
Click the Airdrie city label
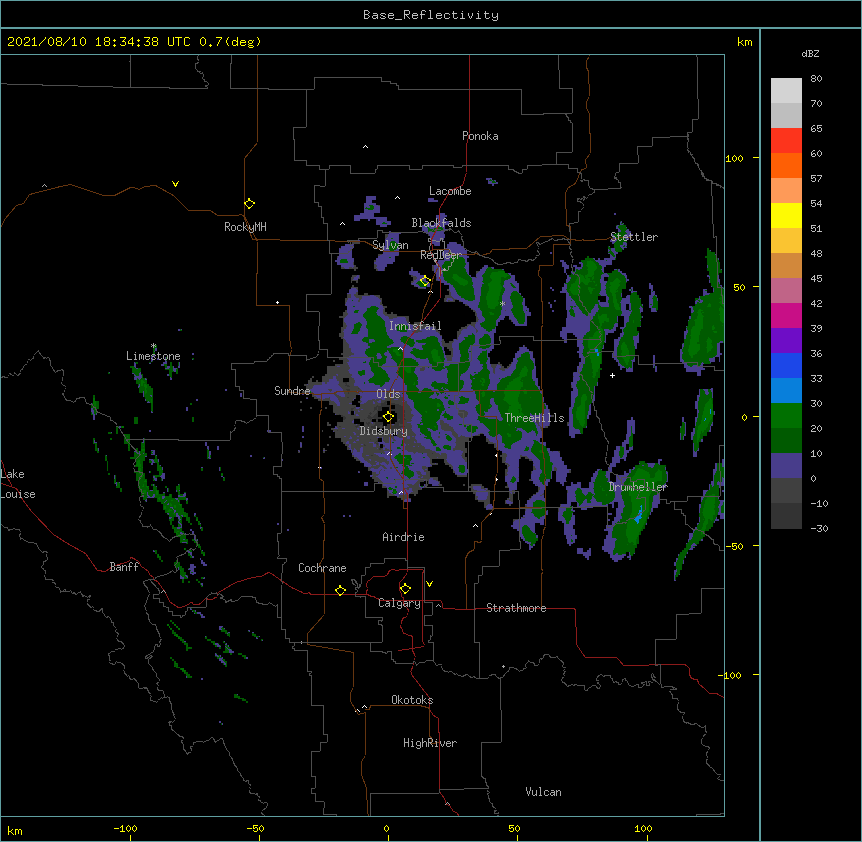pos(404,537)
